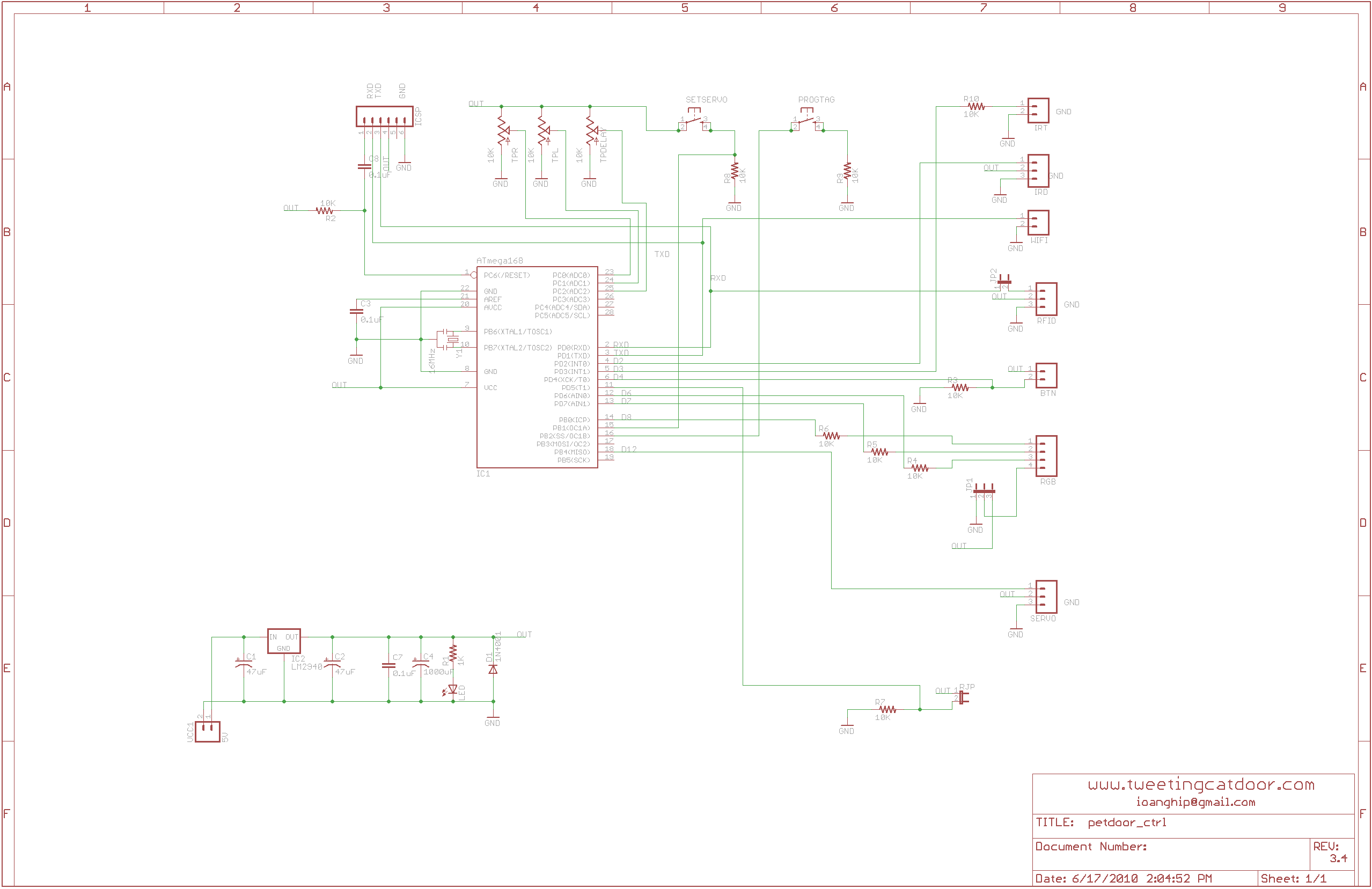Select the LM2940 voltage regulator symbol
The image size is (1372, 889).
point(284,641)
